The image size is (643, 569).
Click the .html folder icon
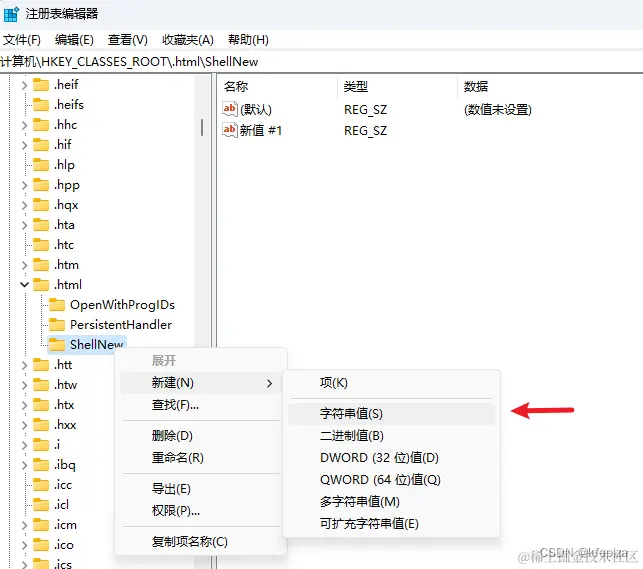(x=41, y=284)
